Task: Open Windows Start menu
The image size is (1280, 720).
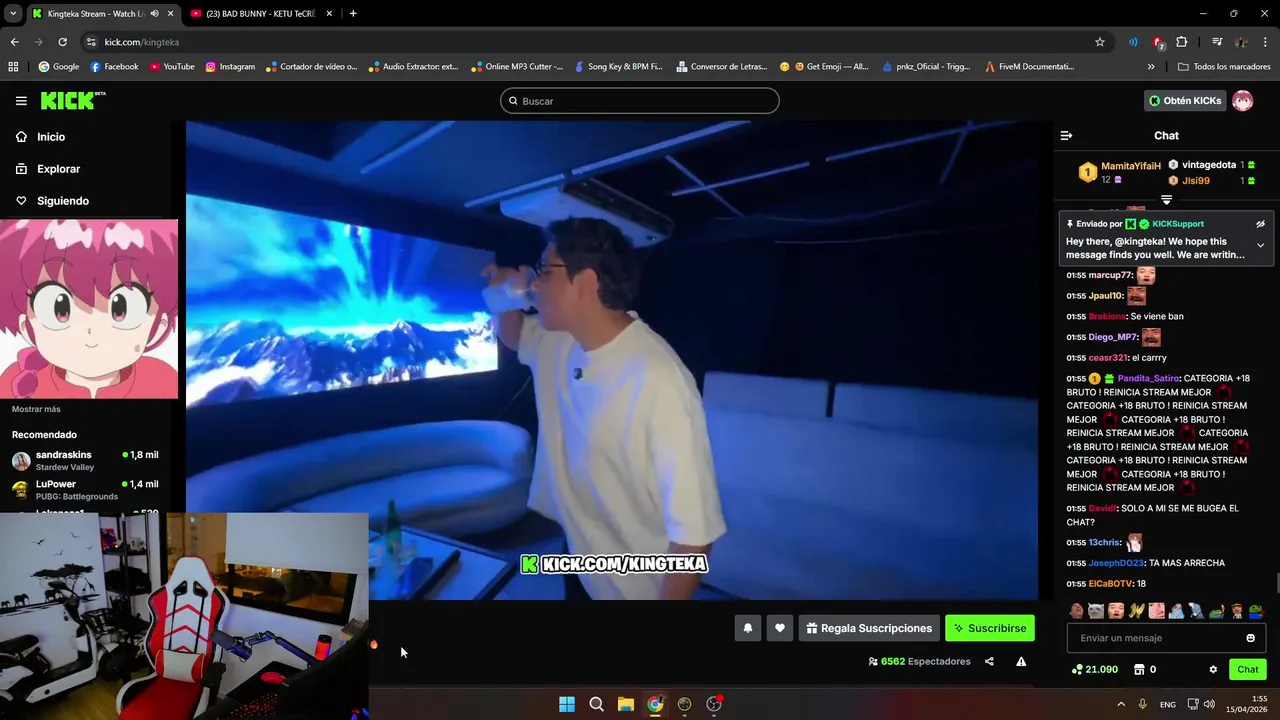Action: point(567,704)
